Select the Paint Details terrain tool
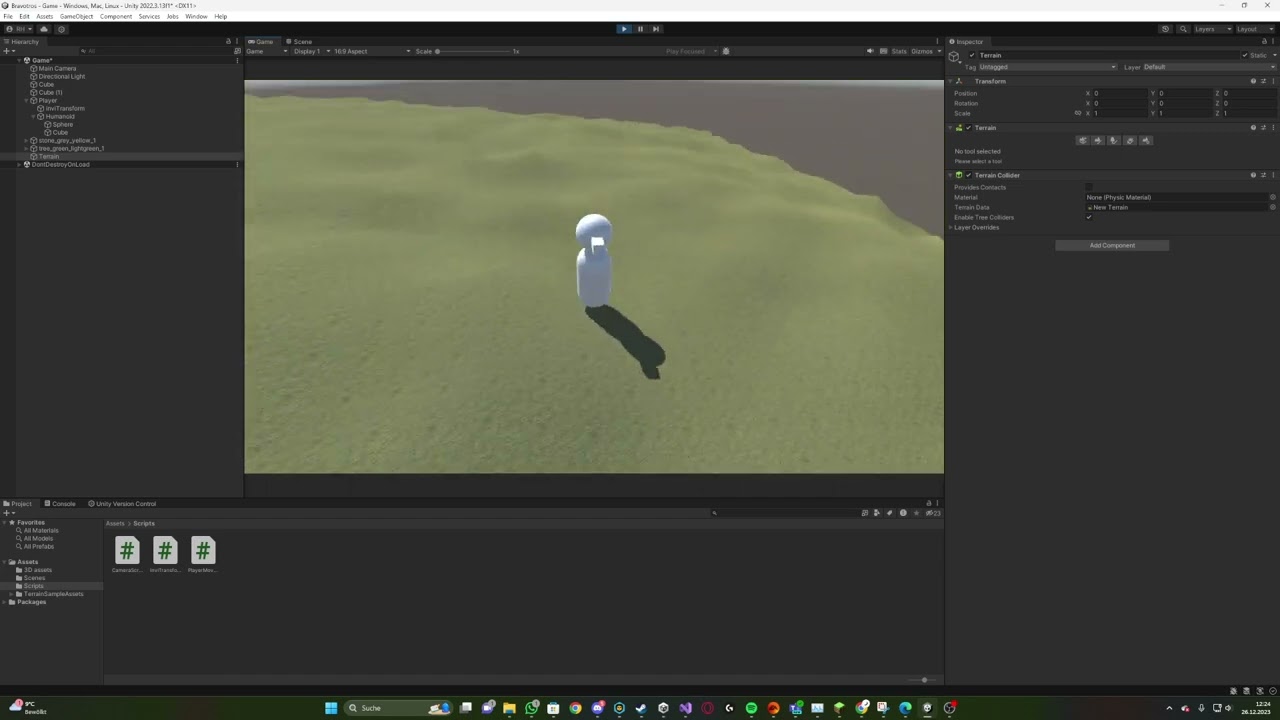The image size is (1280, 720). pos(1130,140)
